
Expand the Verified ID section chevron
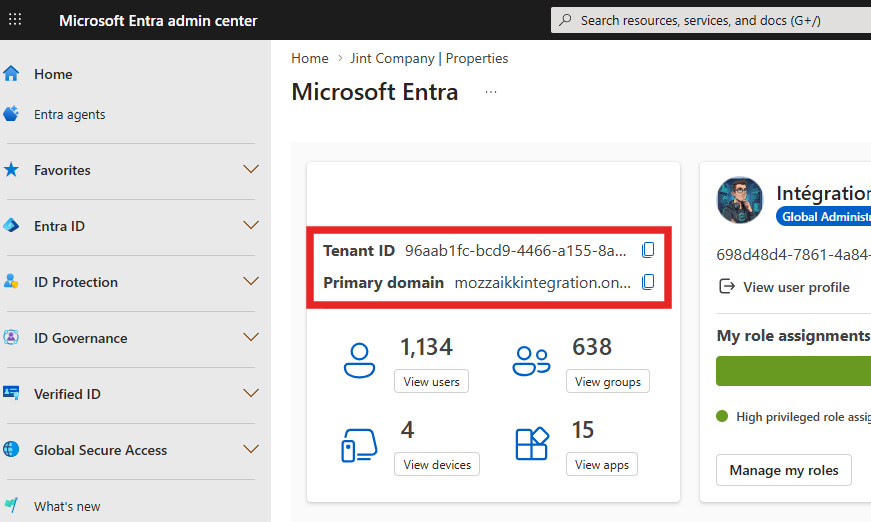(251, 393)
